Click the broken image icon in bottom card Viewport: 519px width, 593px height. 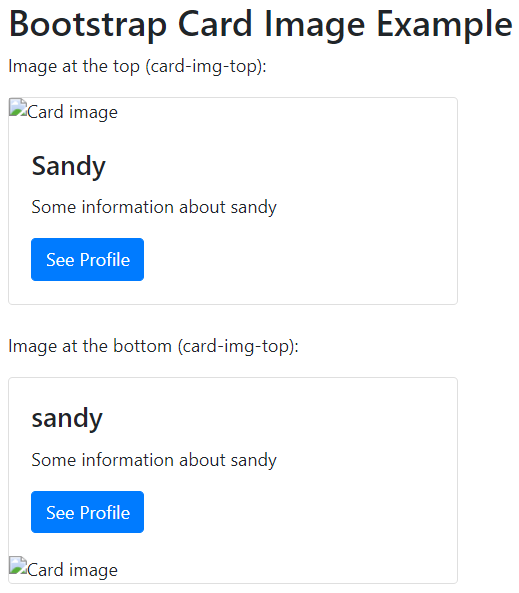coord(18,565)
